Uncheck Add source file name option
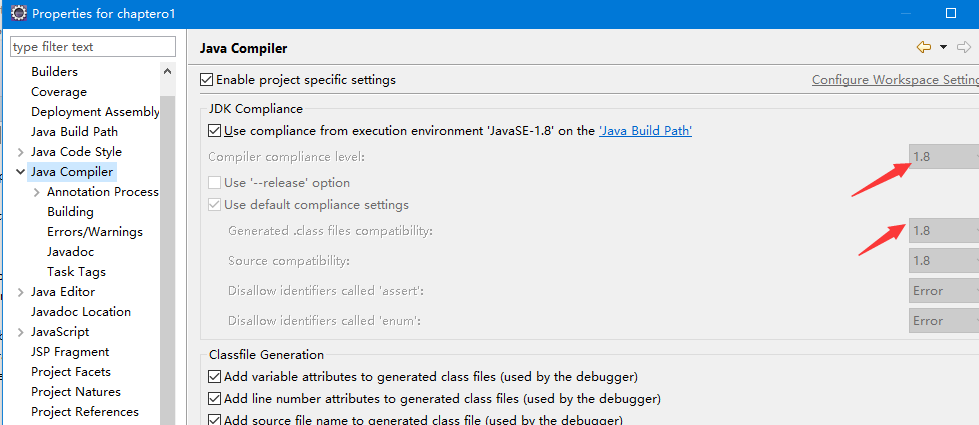 point(215,420)
